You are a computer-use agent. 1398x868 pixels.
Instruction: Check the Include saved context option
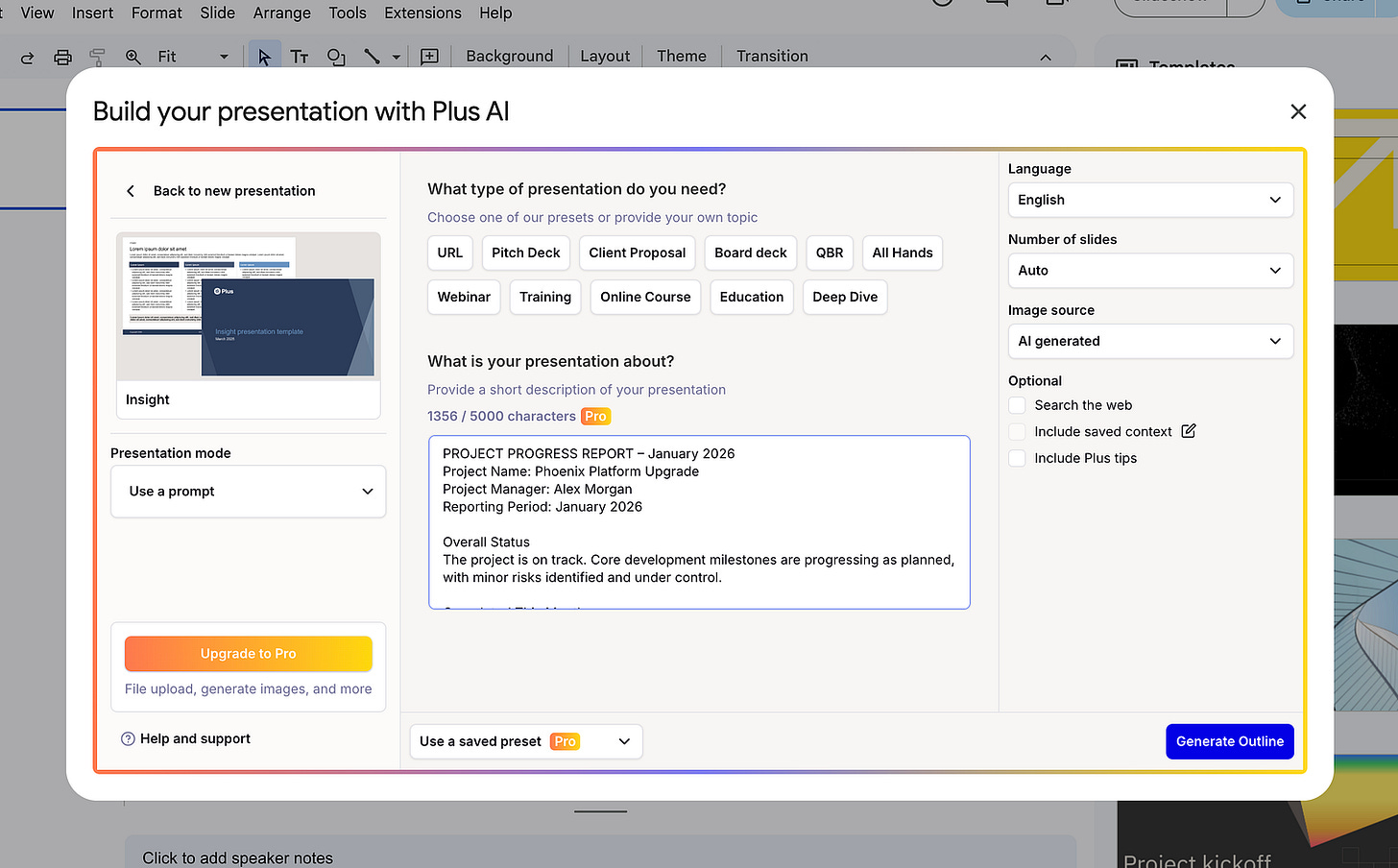(x=1017, y=432)
